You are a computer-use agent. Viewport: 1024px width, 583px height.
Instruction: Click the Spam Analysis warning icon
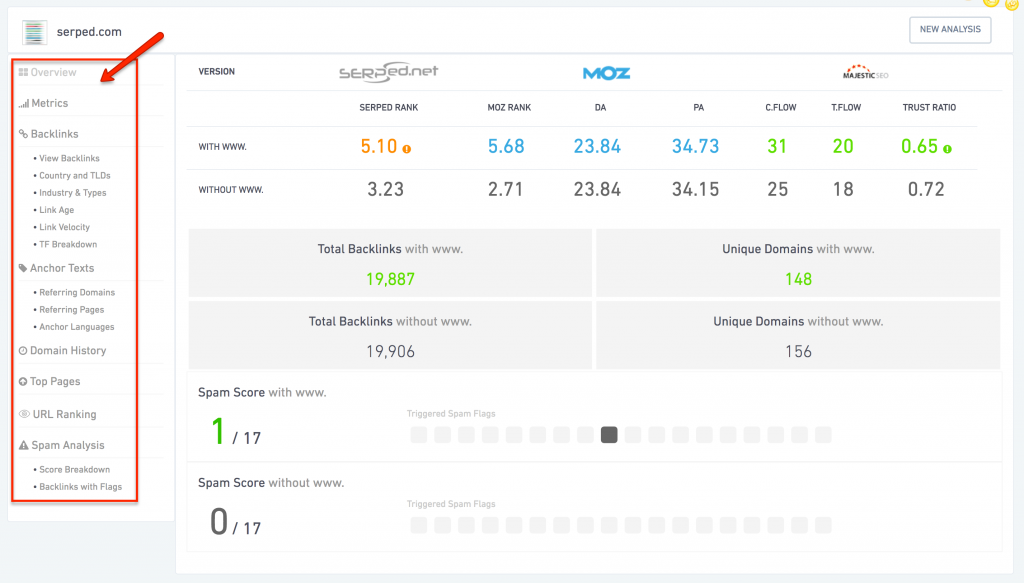click(x=24, y=445)
